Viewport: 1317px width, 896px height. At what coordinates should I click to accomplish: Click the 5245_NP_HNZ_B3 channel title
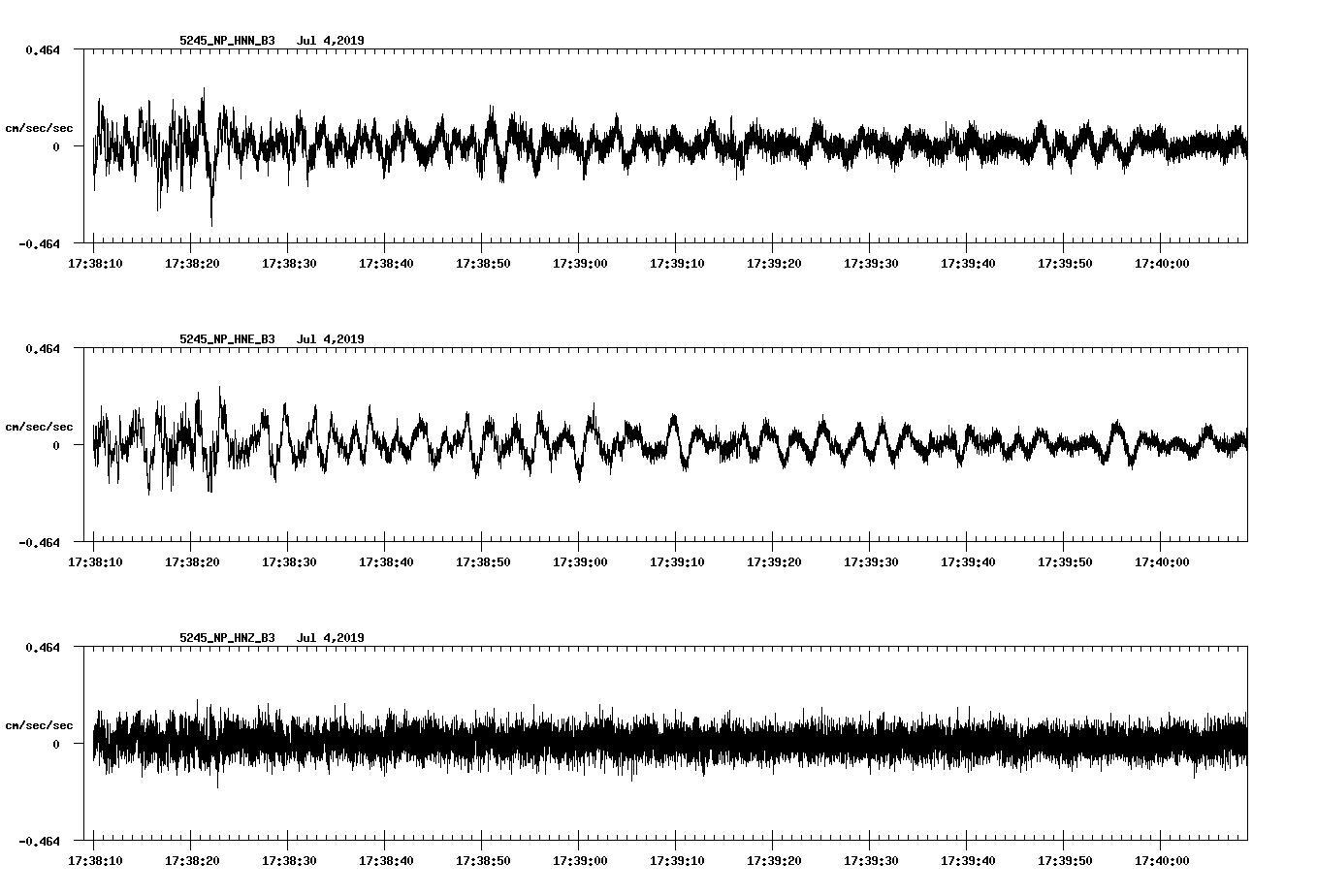click(227, 638)
